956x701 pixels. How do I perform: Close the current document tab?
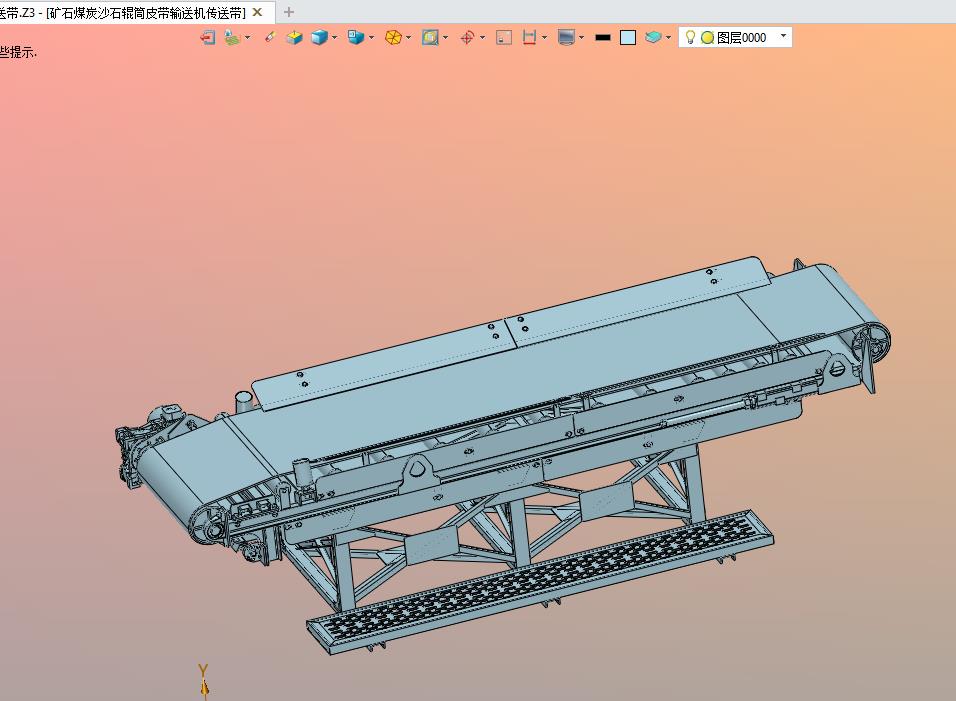click(258, 12)
